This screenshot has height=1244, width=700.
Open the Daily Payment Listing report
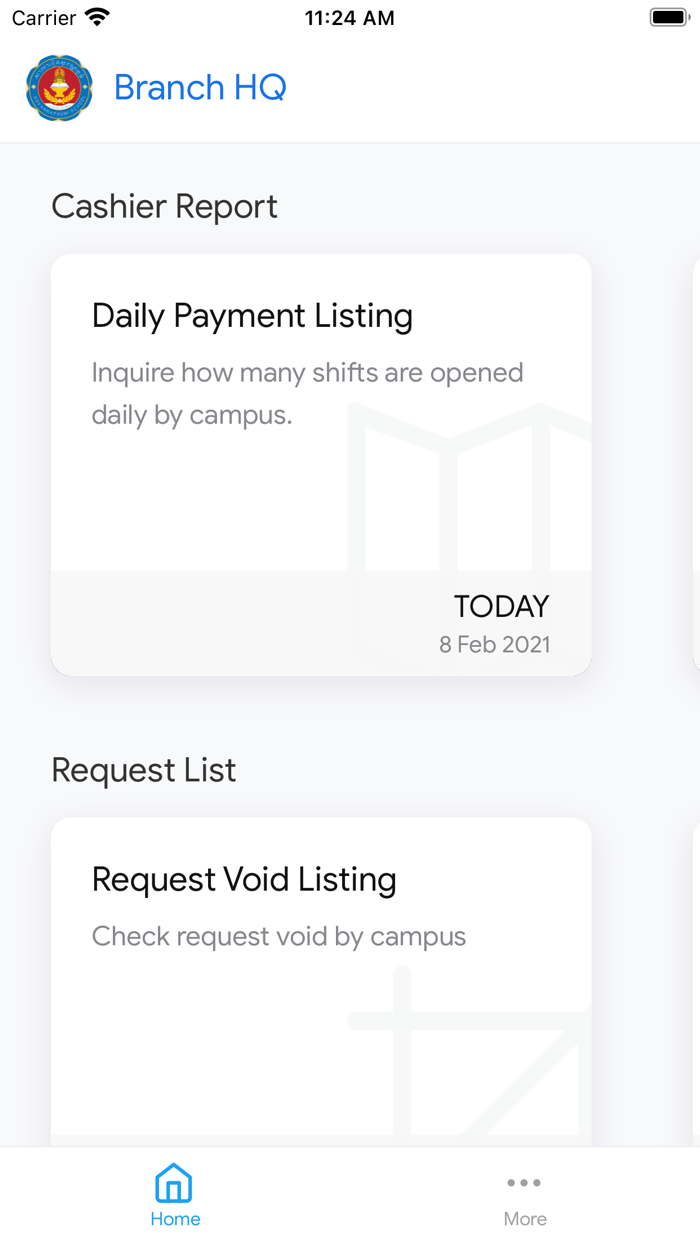tap(252, 316)
